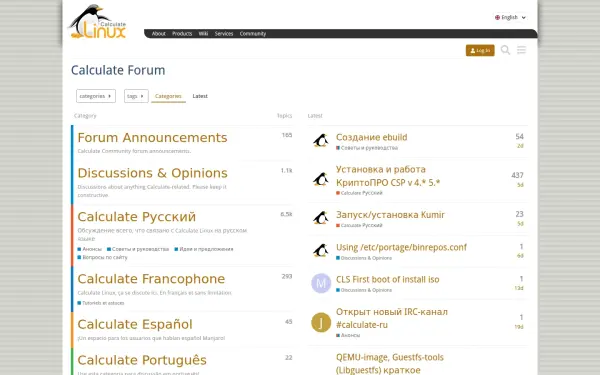Expand the categories filter dropdown
Screen dimensions: 600x375
(x=96, y=96)
